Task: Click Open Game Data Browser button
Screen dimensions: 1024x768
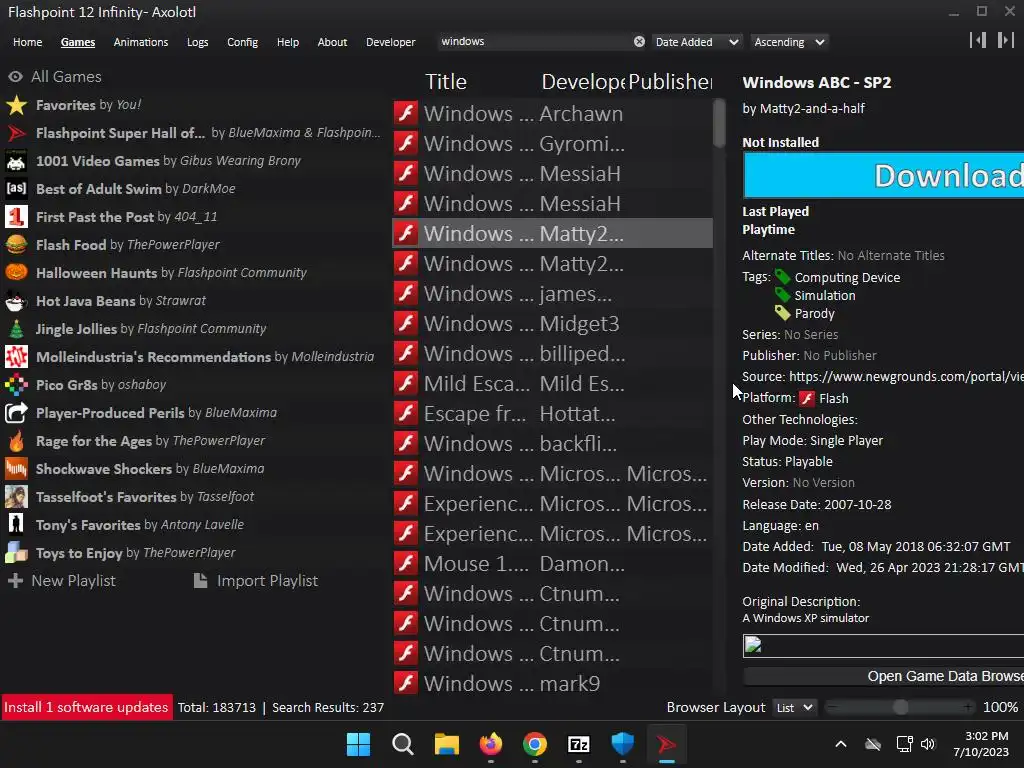Action: coord(884,677)
